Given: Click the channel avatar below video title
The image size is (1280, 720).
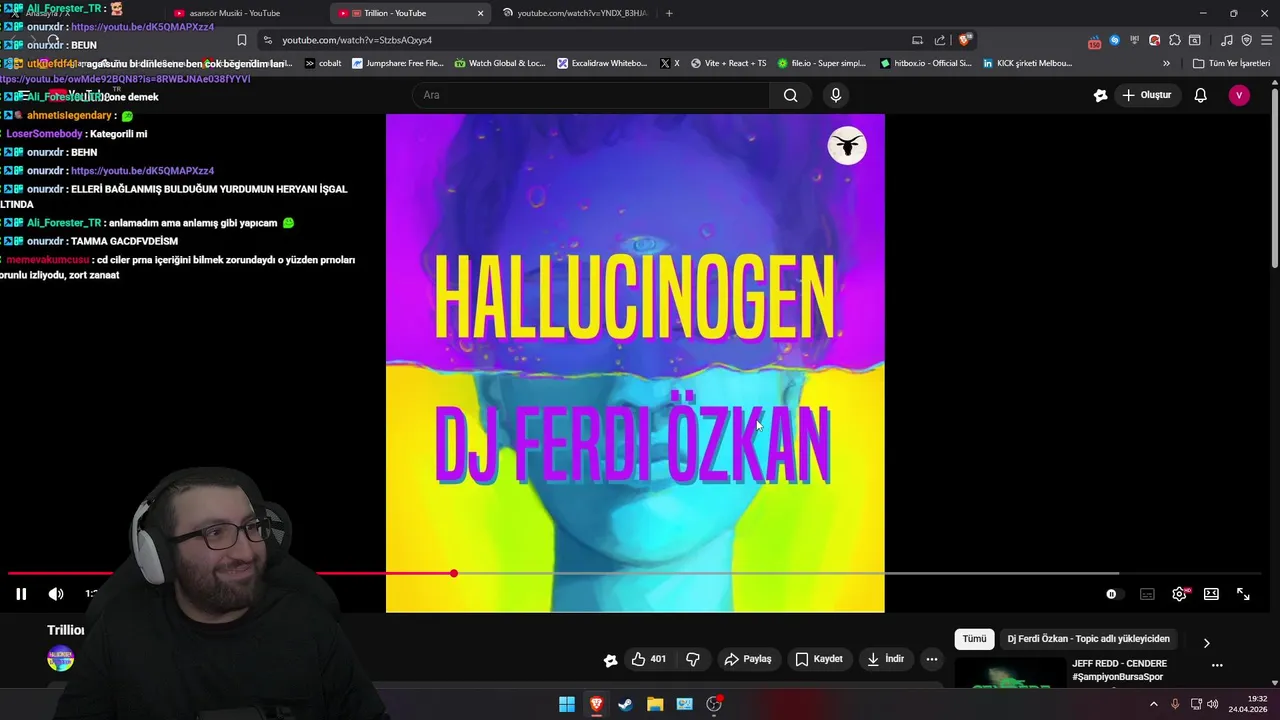Looking at the screenshot, I should [x=61, y=659].
